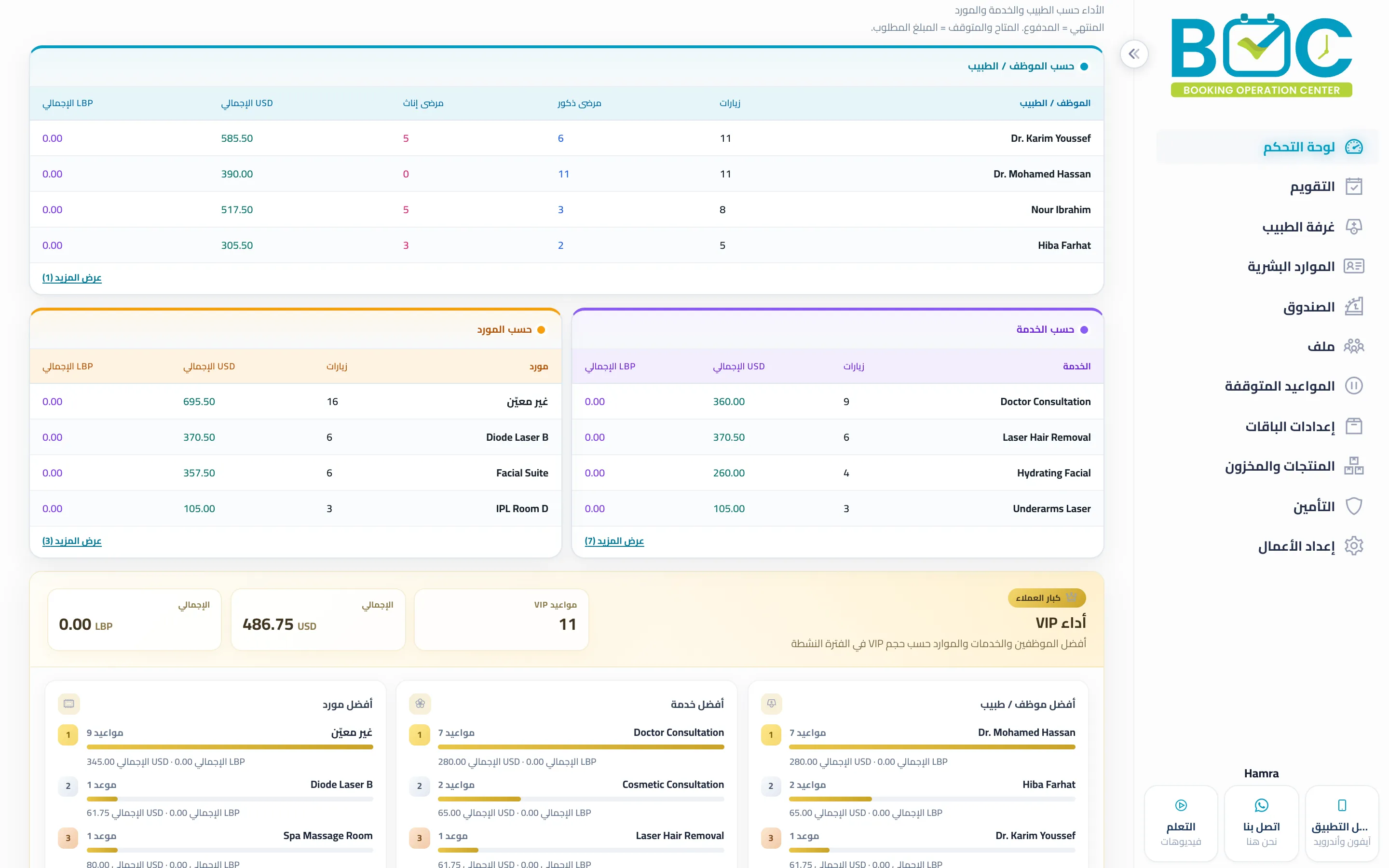Image resolution: width=1389 pixels, height=868 pixels.
Task: Open the التطبيق iPhone and Android card
Action: click(x=1341, y=823)
